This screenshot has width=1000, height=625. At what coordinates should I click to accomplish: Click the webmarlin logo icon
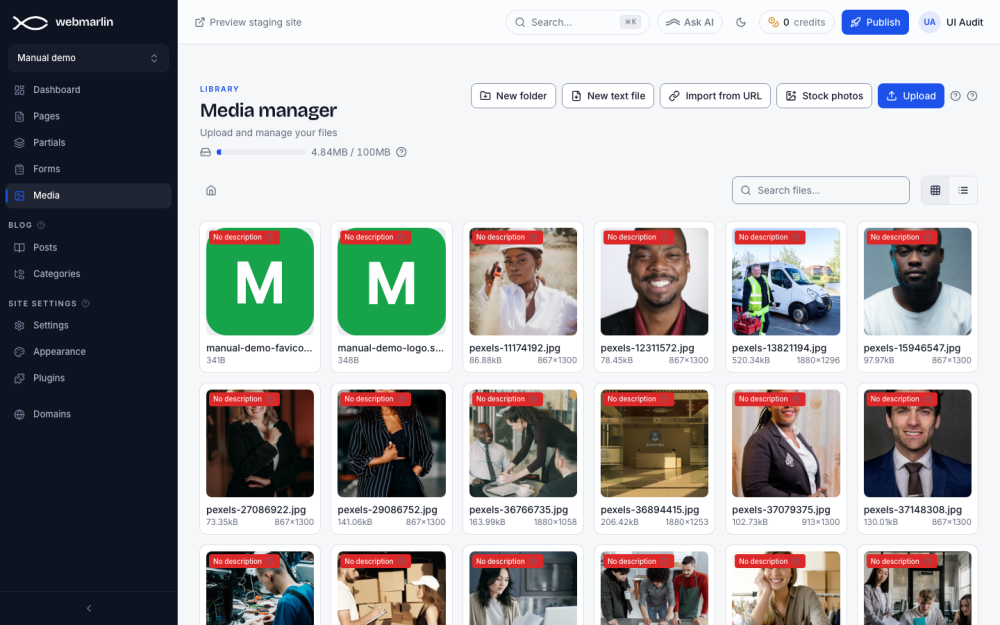[30, 23]
